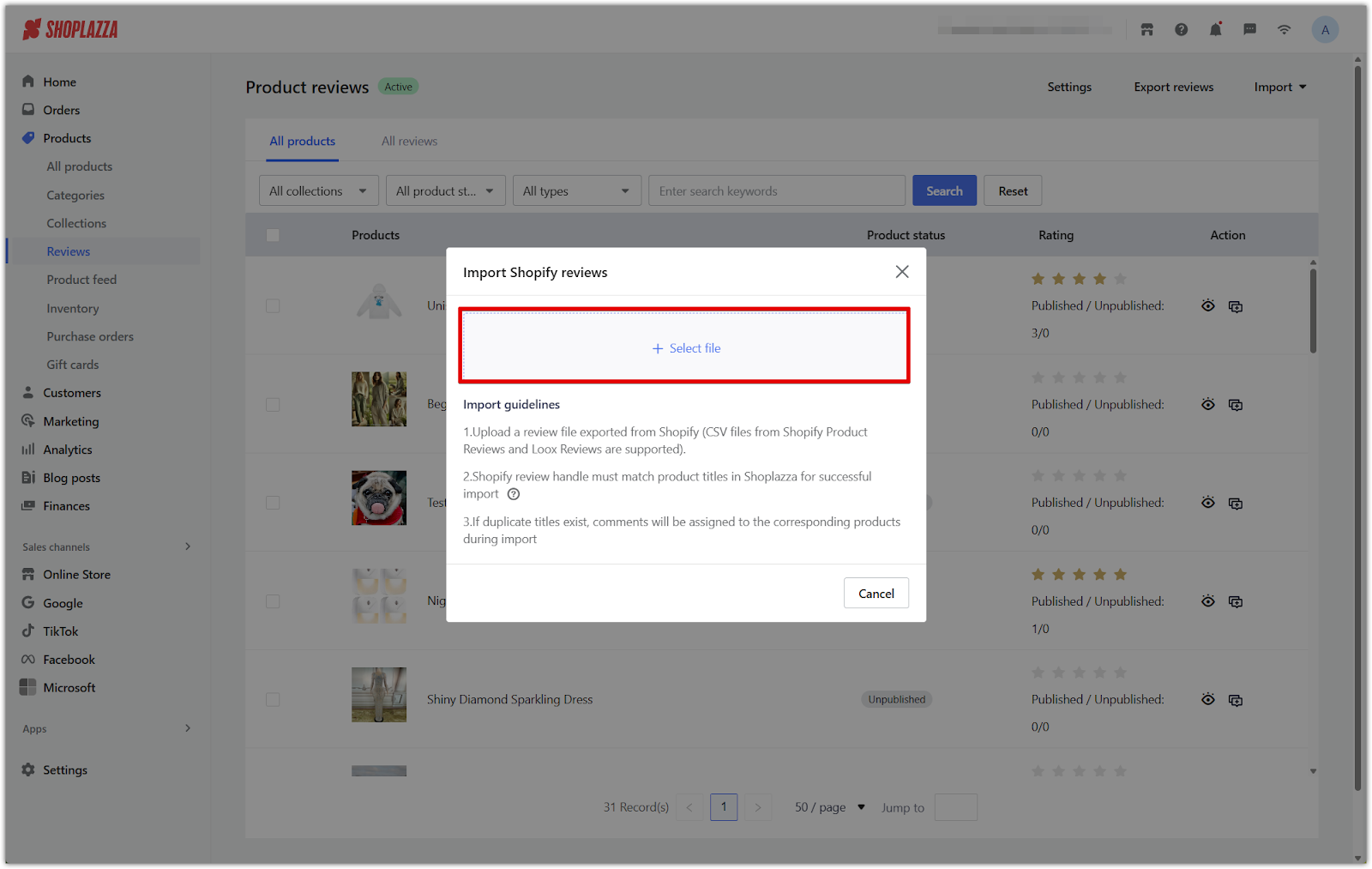Click the Reset button
Viewport: 1372px width, 869px height.
point(1013,191)
